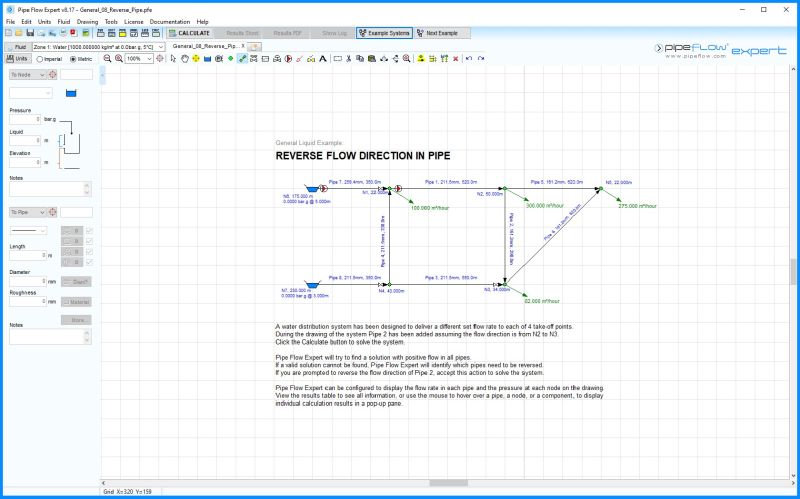
Task: Select the hand pan tool
Action: click(x=185, y=59)
